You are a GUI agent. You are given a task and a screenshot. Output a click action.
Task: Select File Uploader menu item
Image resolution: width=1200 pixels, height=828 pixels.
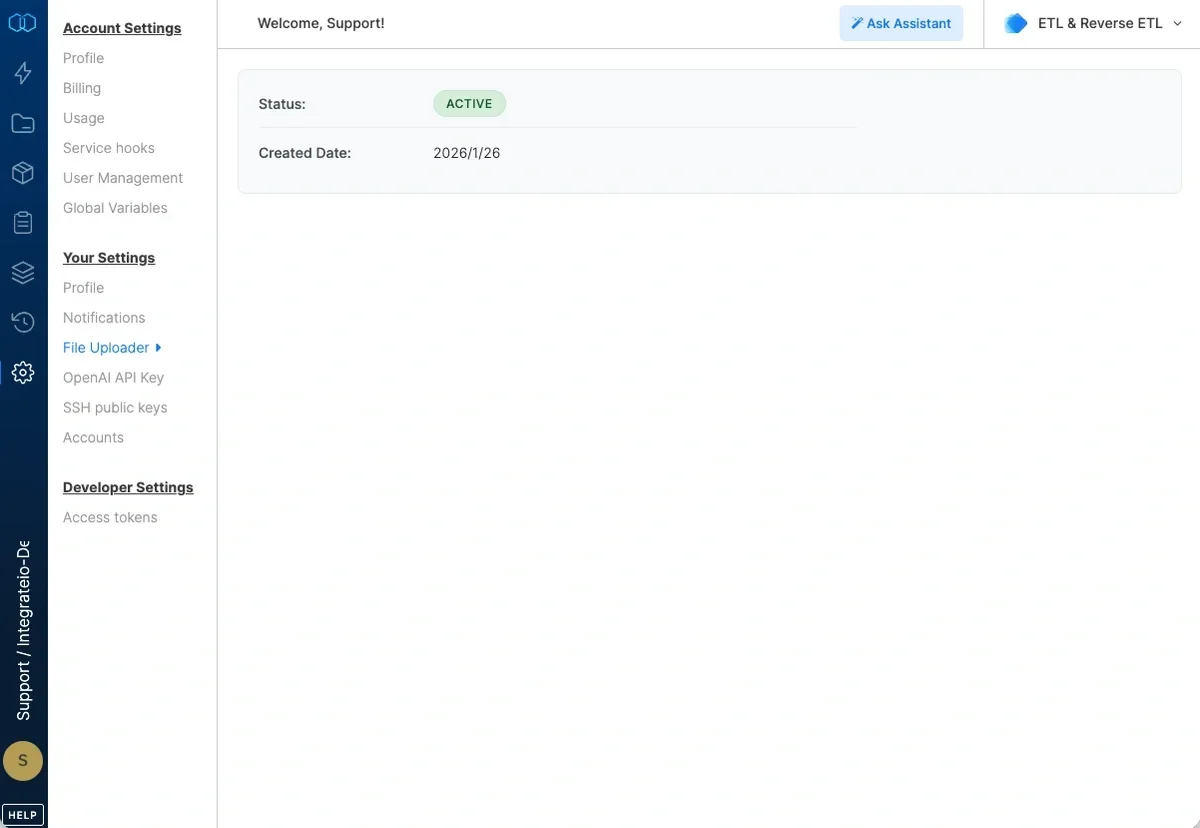coord(112,348)
